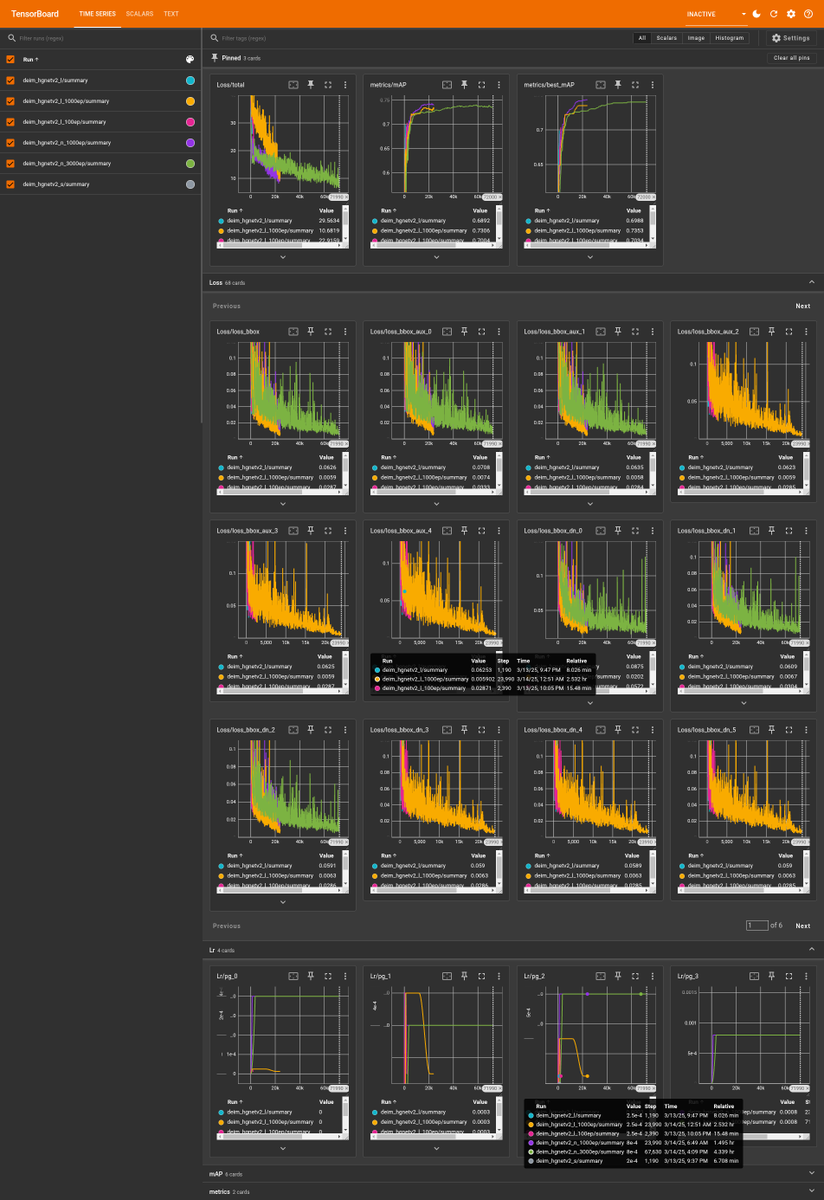The image size is (824, 1200).
Task: Expand metrics/best_mAP card to full size
Action: point(635,84)
